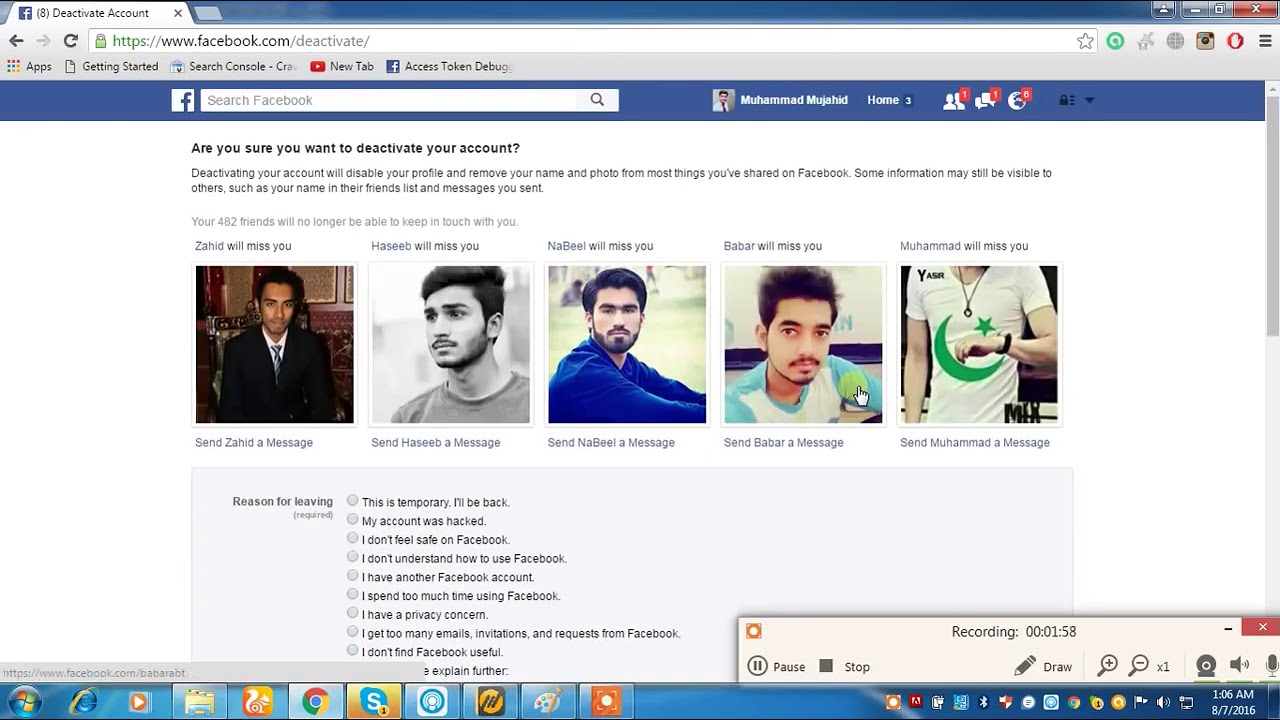This screenshot has height=720, width=1280.
Task: Click the browser address bar URL
Action: (x=241, y=41)
